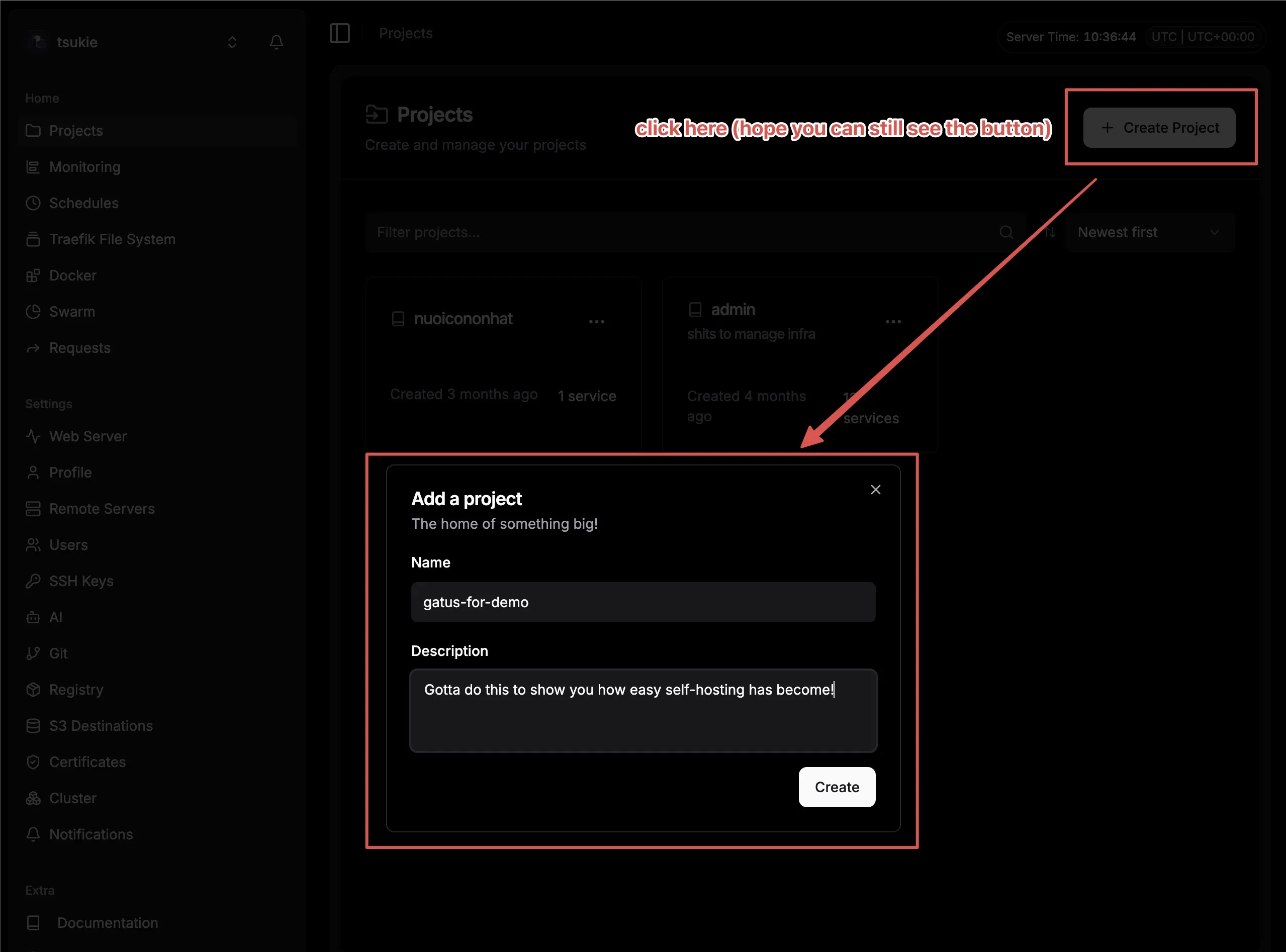Open Documentation link in Extra section

coord(107,923)
